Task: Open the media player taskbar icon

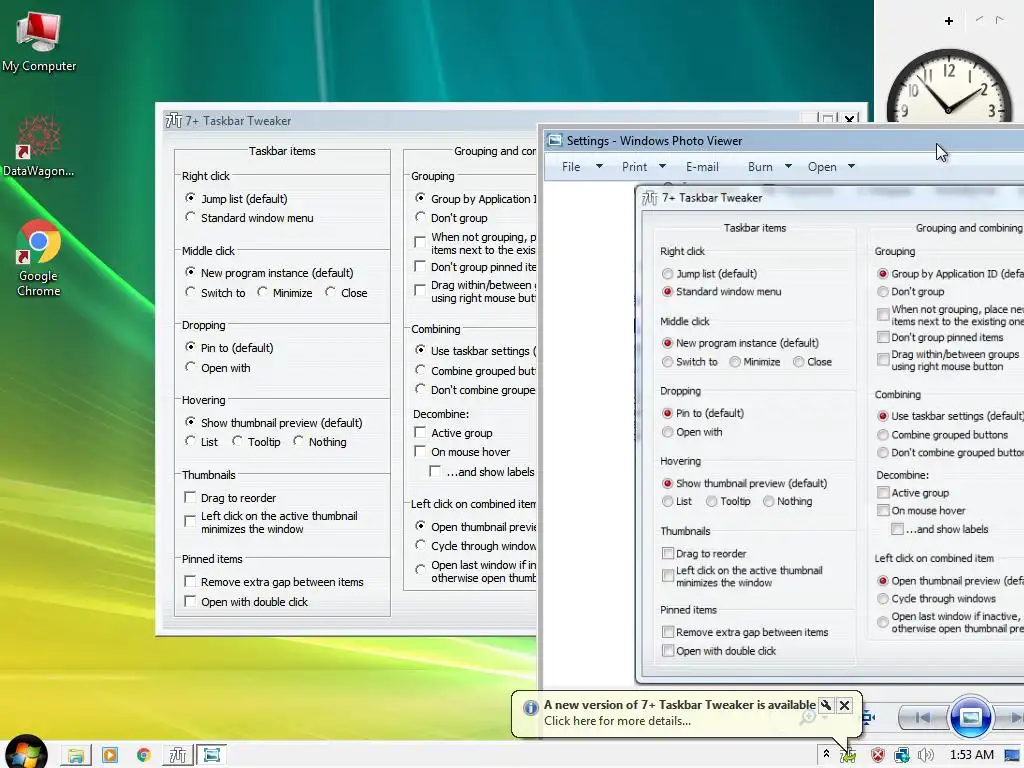Action: (110, 755)
